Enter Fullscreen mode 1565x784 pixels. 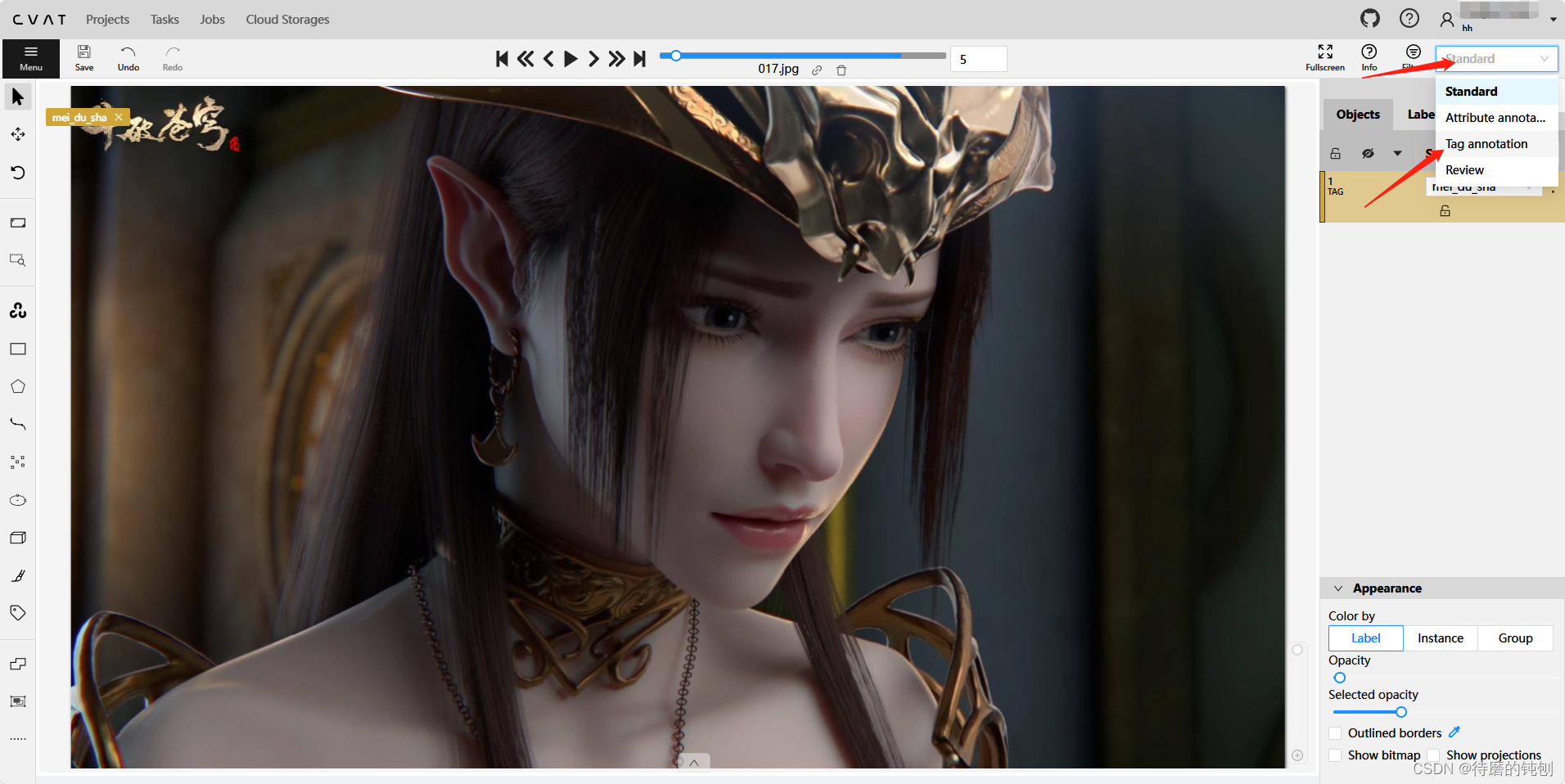click(1325, 57)
